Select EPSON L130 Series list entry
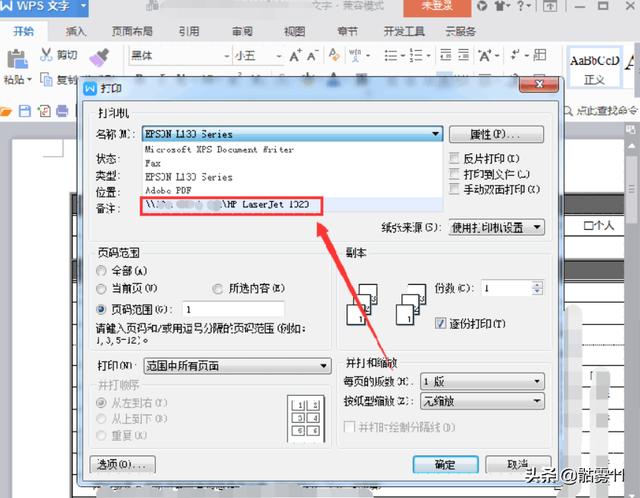 point(189,177)
